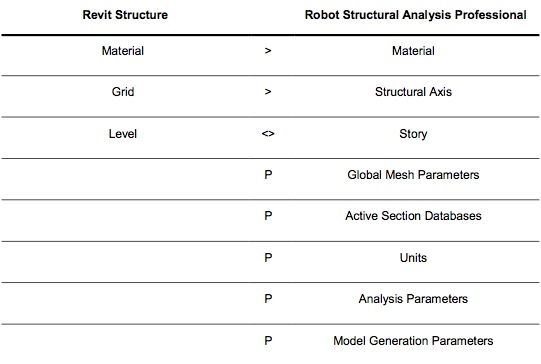
Task: Click the arrow symbol in the Grid row
Action: click(268, 92)
